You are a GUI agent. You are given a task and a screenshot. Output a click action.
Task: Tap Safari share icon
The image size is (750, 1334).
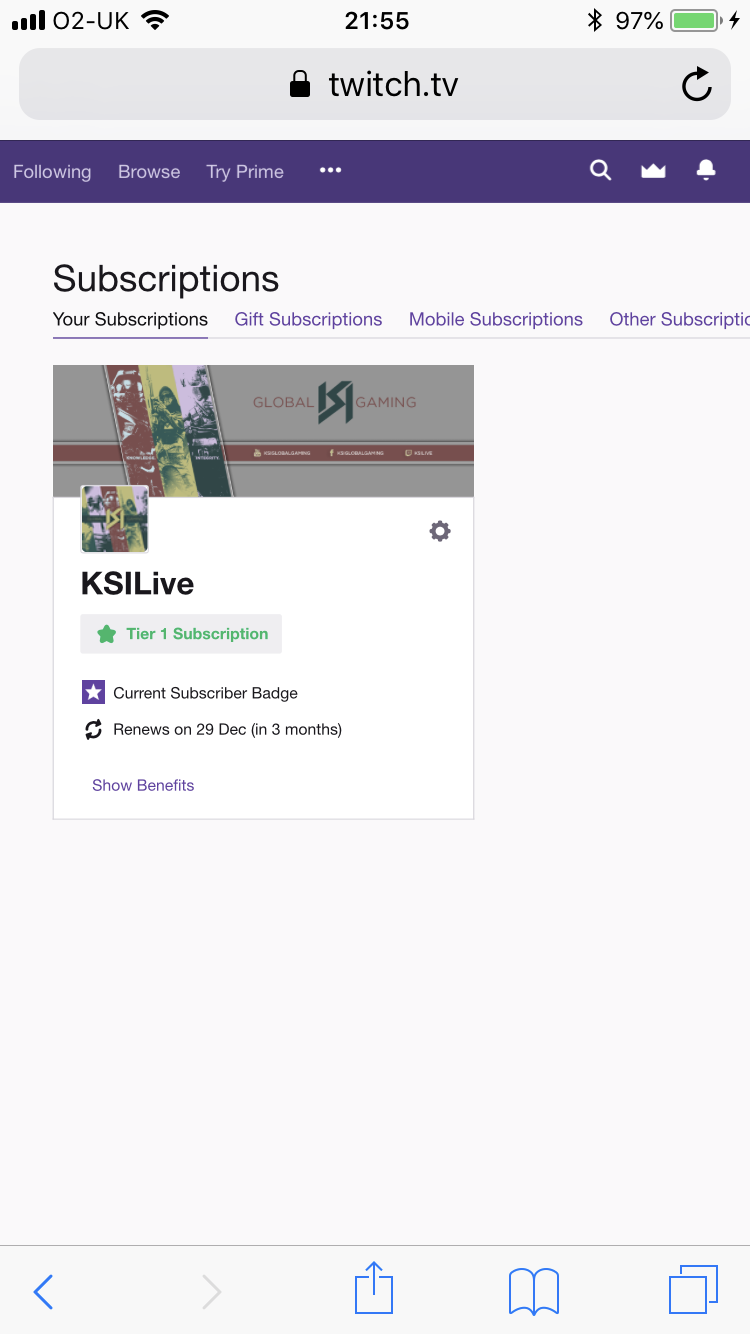point(374,1289)
